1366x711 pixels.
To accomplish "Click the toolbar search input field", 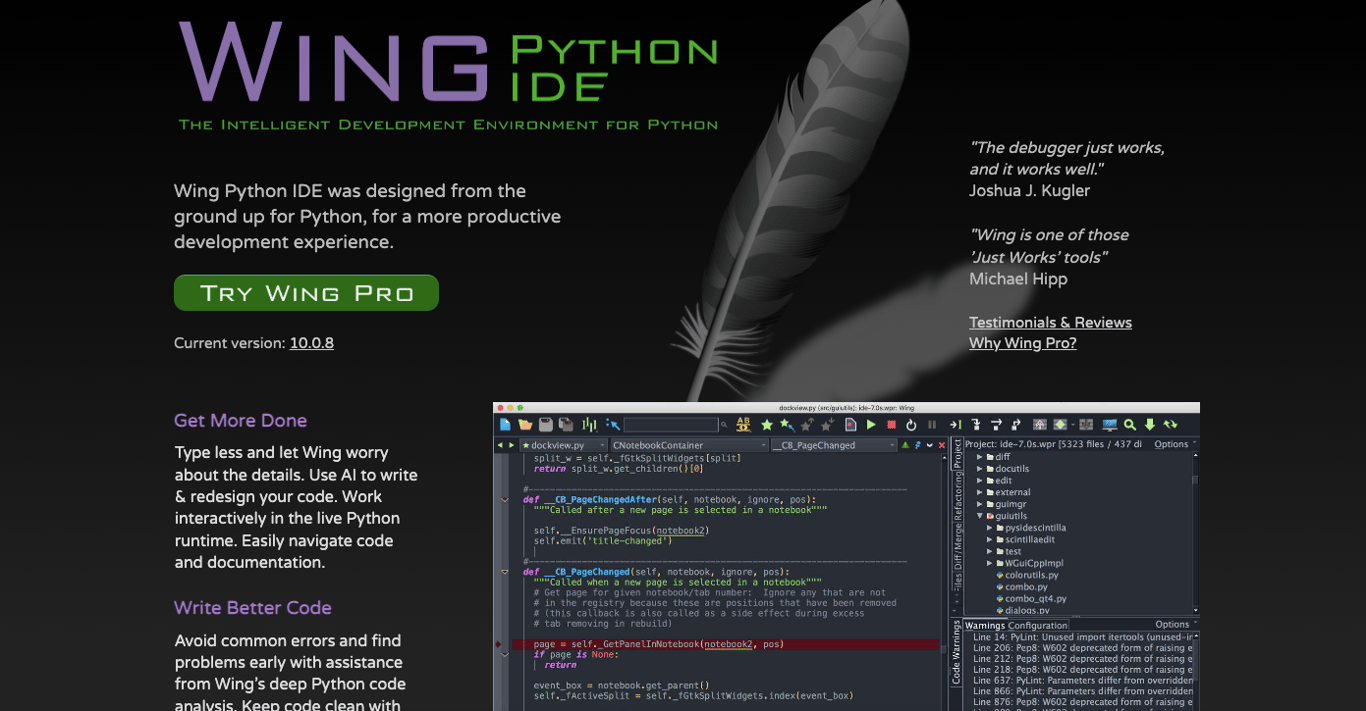I will coord(671,425).
